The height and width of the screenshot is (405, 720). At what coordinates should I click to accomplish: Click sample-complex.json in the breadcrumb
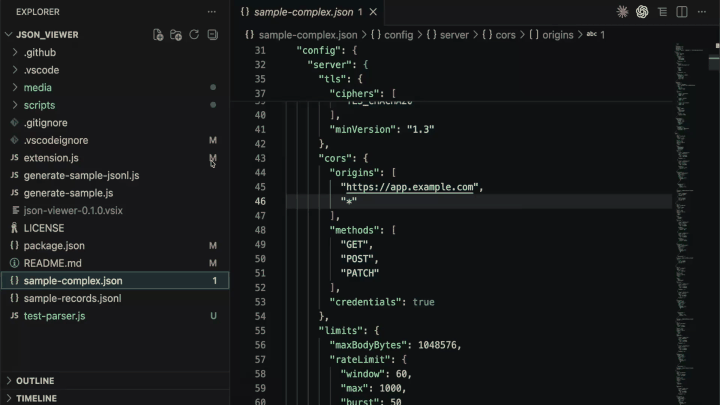pyautogui.click(x=308, y=35)
